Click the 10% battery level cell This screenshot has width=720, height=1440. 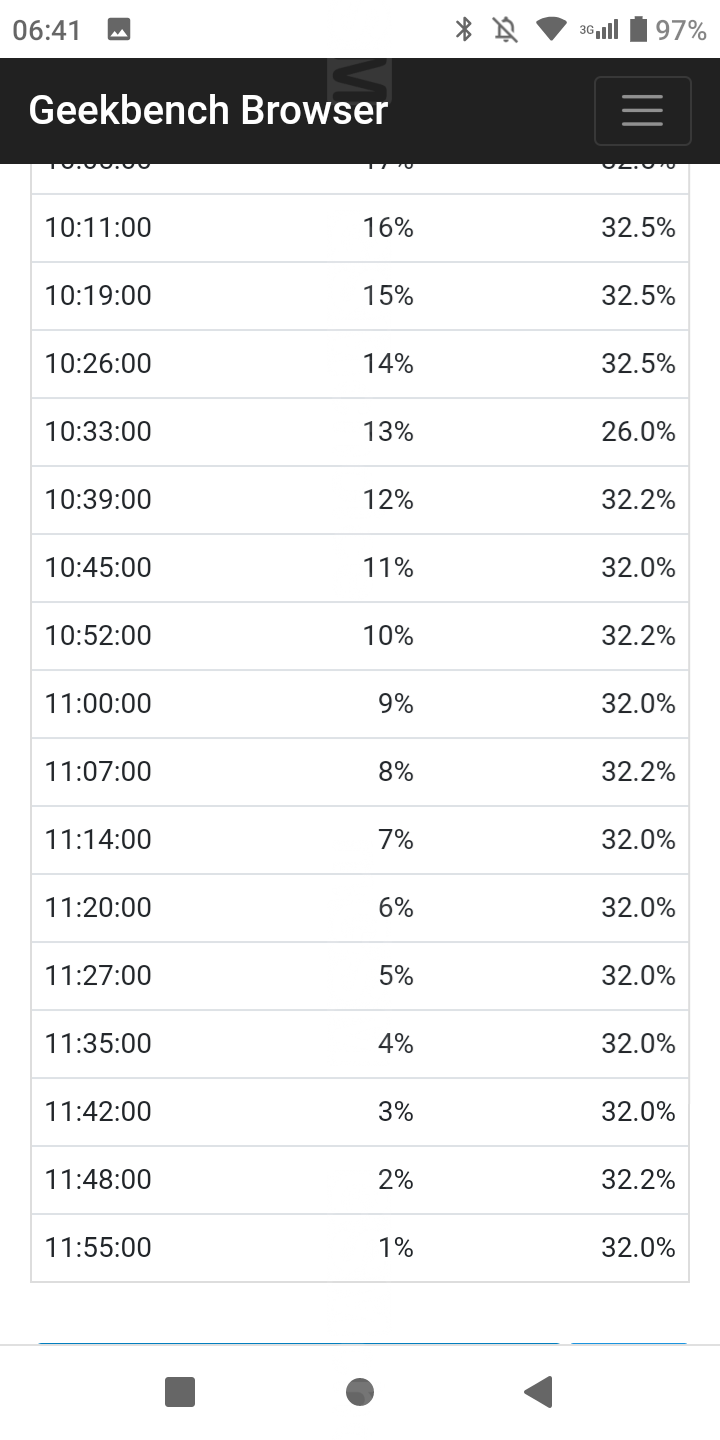pos(388,636)
